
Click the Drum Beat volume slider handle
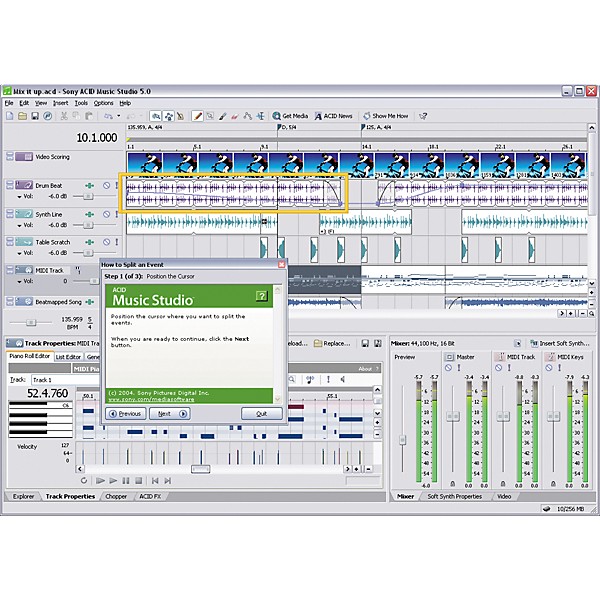(x=88, y=197)
